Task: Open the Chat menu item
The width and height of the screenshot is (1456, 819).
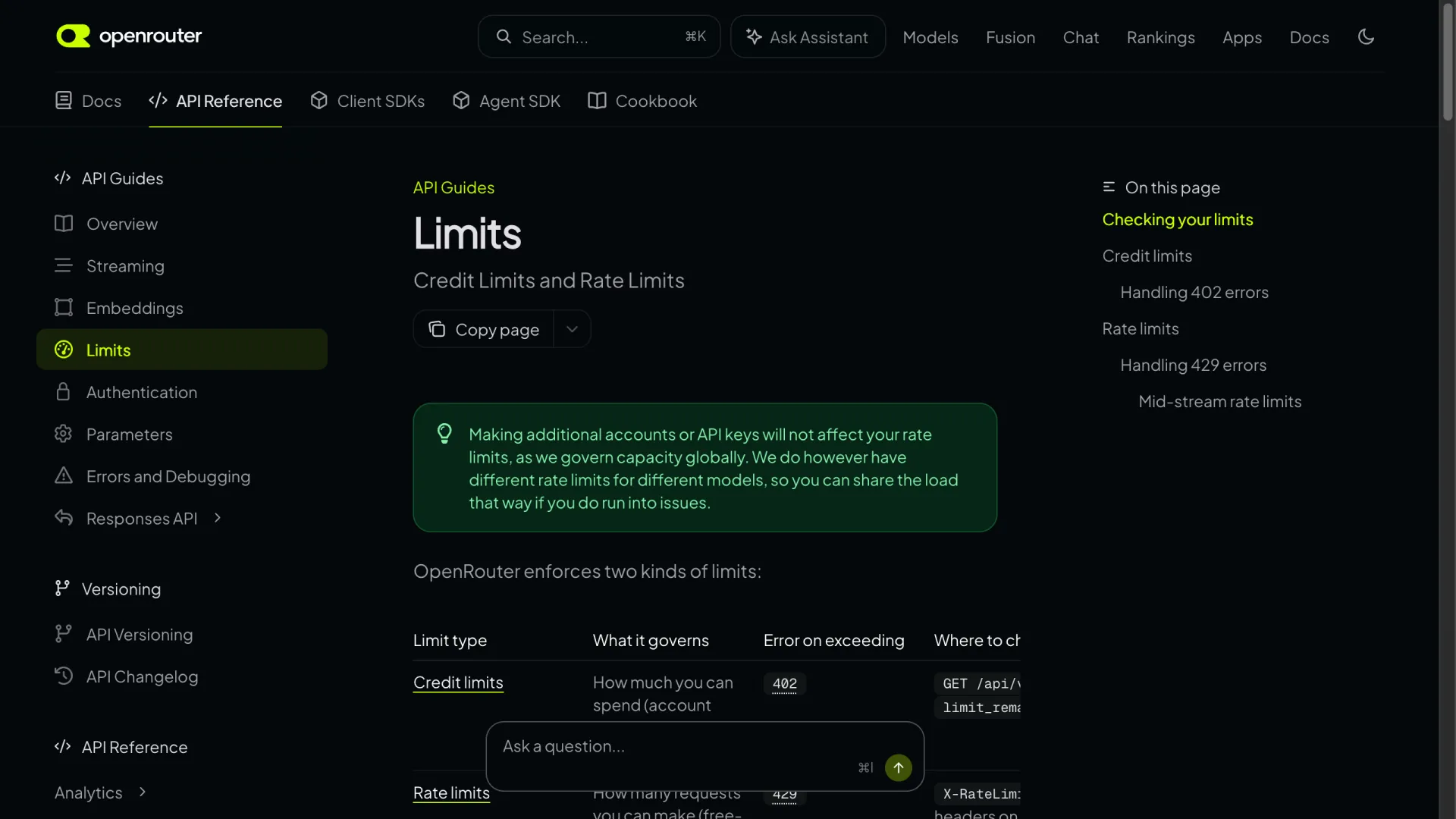Action: tap(1081, 37)
